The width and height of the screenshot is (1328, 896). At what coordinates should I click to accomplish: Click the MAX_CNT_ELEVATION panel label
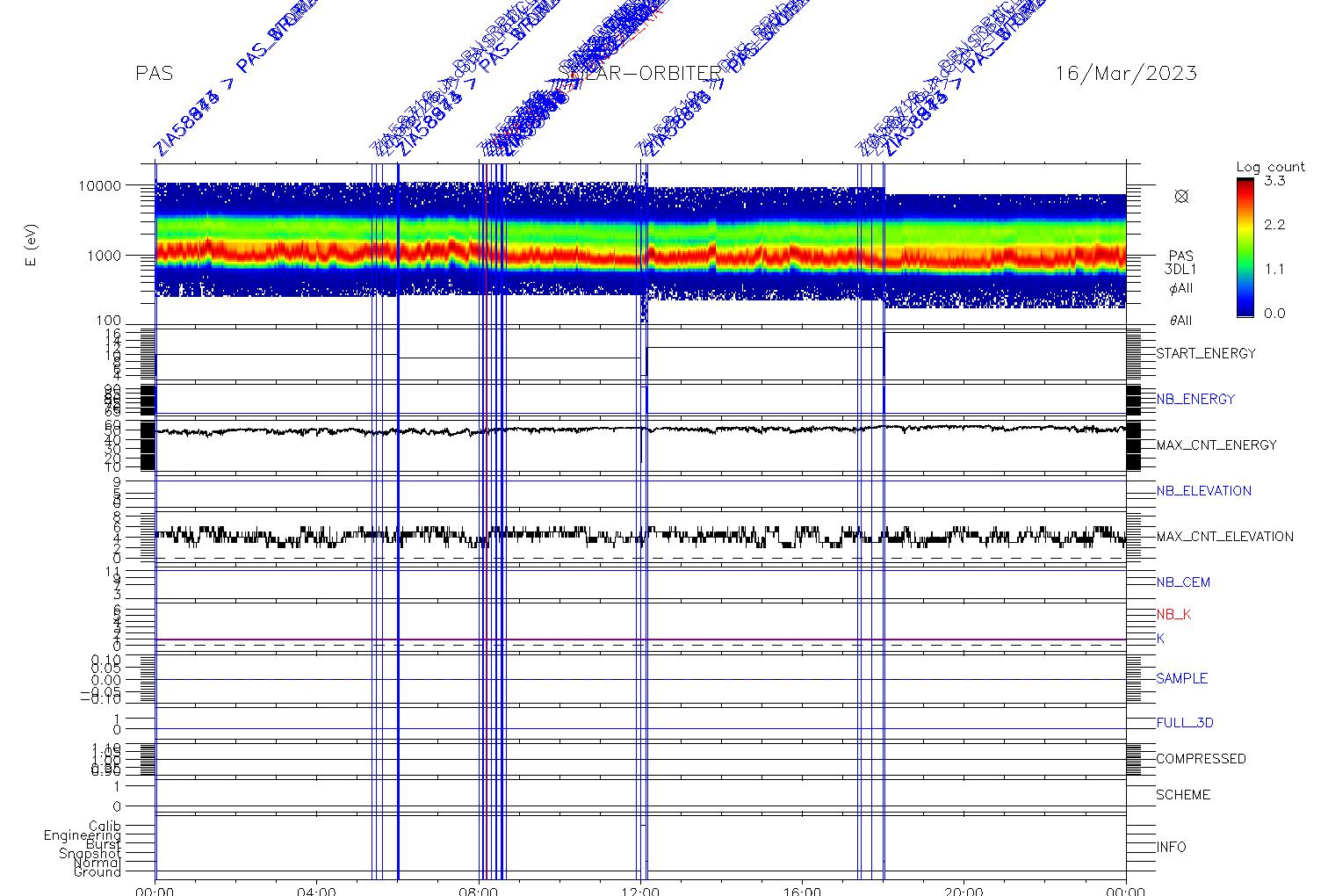coord(1224,536)
